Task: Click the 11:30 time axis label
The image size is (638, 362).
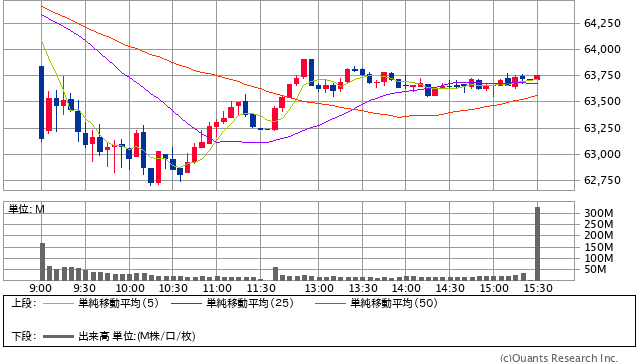Action: (261, 288)
